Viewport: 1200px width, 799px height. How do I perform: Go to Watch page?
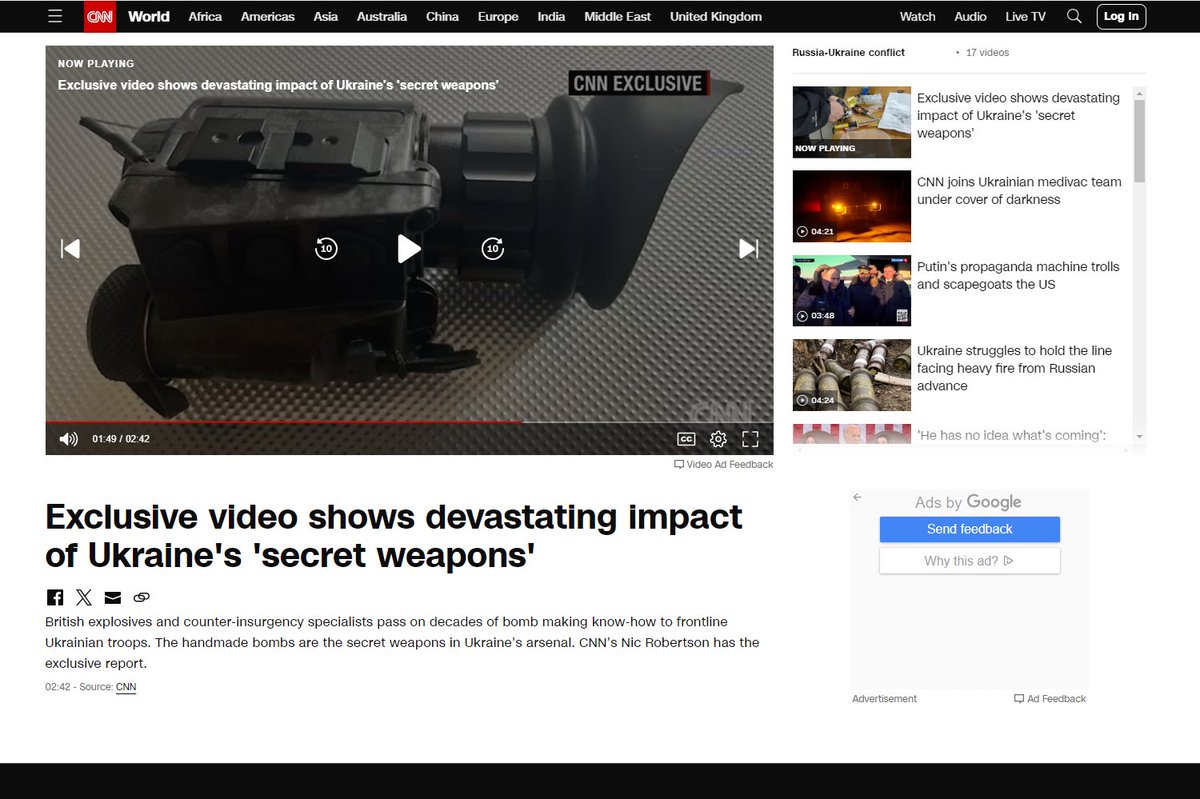[918, 16]
